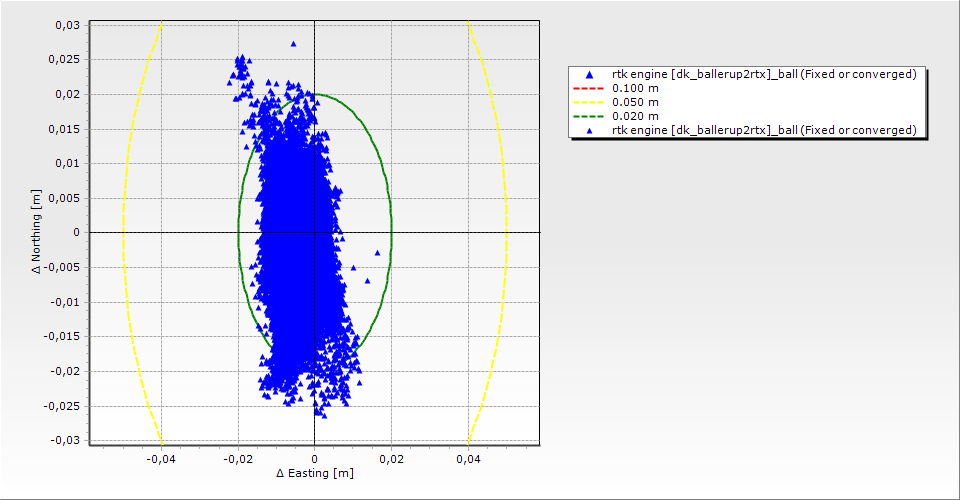Click the 0.100 m legend label
The height and width of the screenshot is (500, 960).
point(635,88)
